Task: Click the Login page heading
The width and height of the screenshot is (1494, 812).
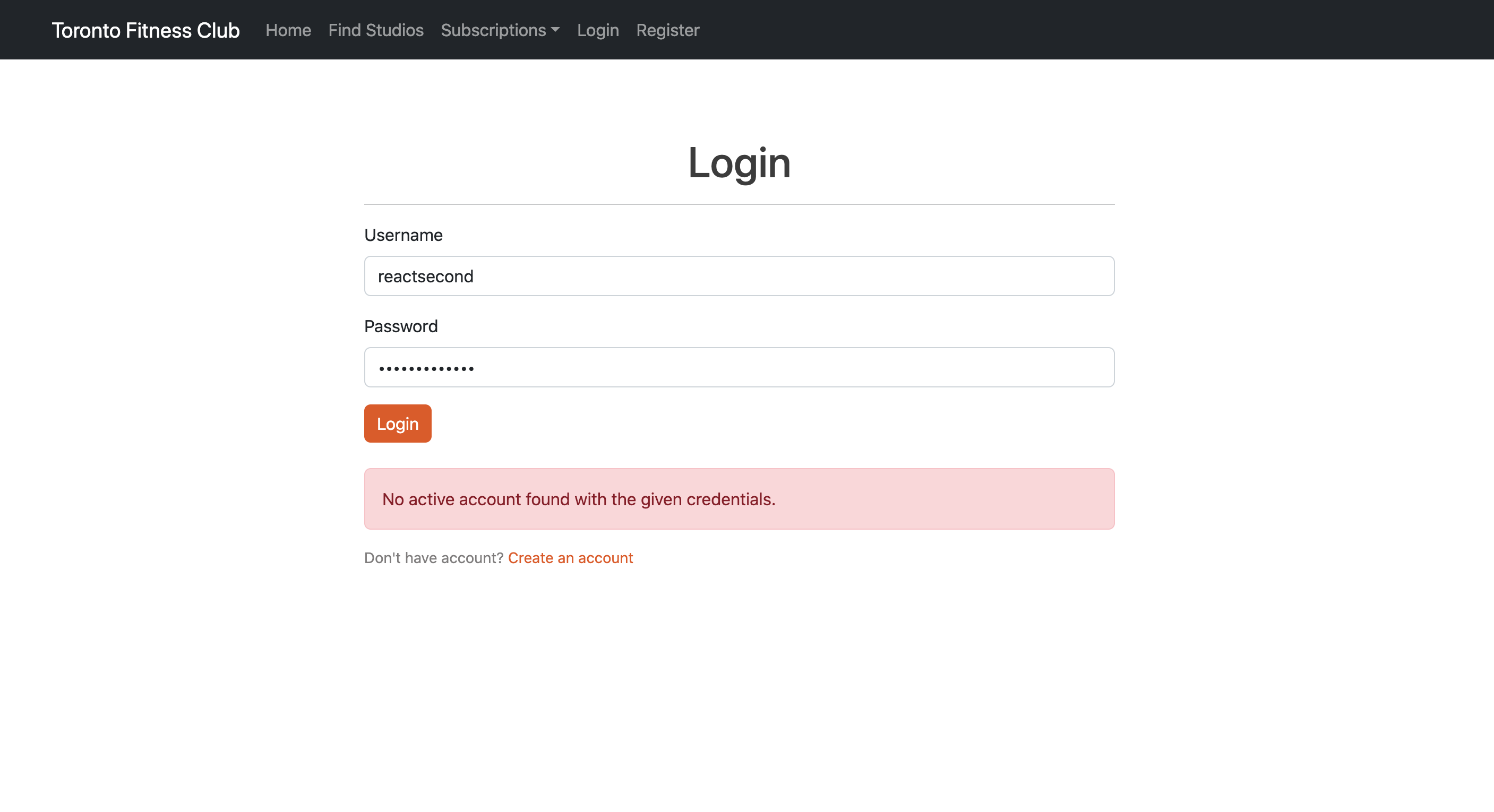Action: [740, 162]
